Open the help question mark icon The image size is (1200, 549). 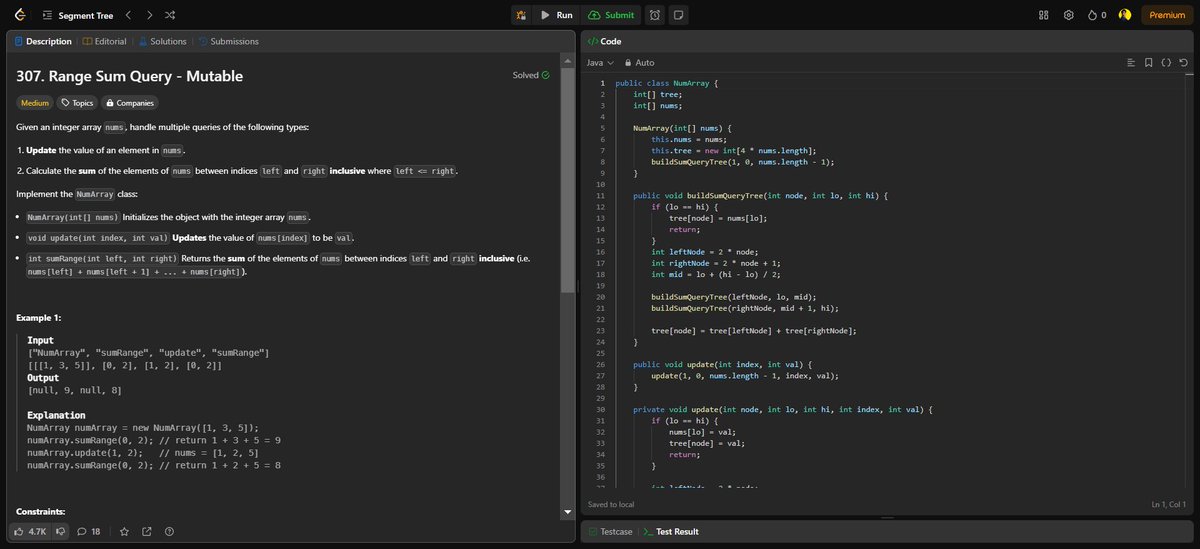tap(169, 531)
